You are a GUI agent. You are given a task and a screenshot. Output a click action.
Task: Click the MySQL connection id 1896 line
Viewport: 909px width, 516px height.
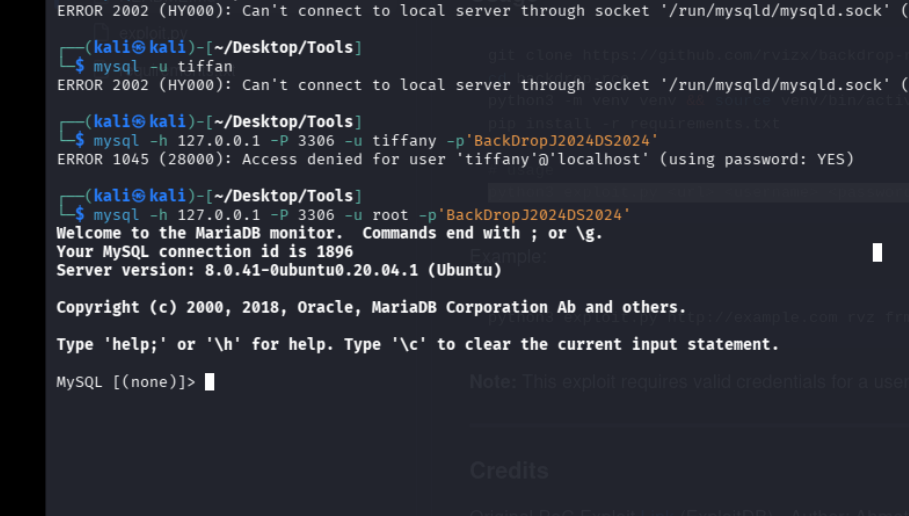pyautogui.click(x=204, y=252)
